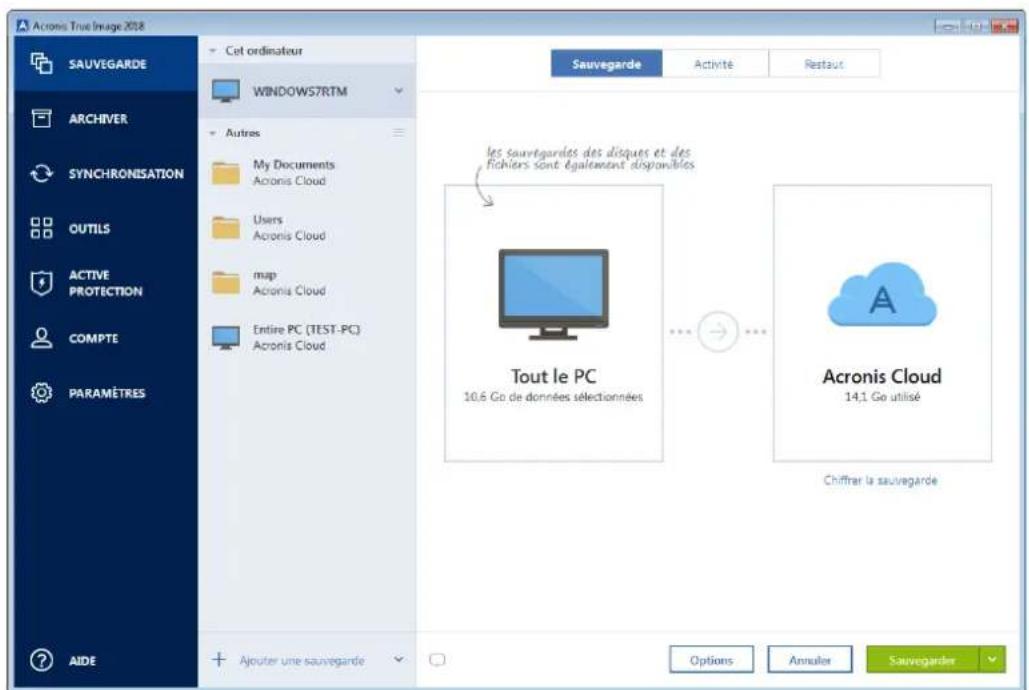Viewport: 1029px width, 690px height.
Task: Click the 10,6 Go de données sélectionnées text
Action: [553, 397]
